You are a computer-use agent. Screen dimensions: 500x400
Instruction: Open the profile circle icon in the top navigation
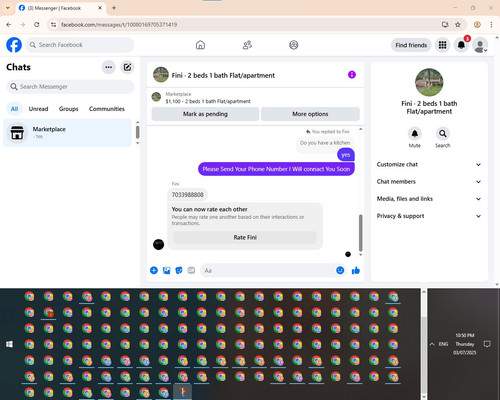click(294, 45)
